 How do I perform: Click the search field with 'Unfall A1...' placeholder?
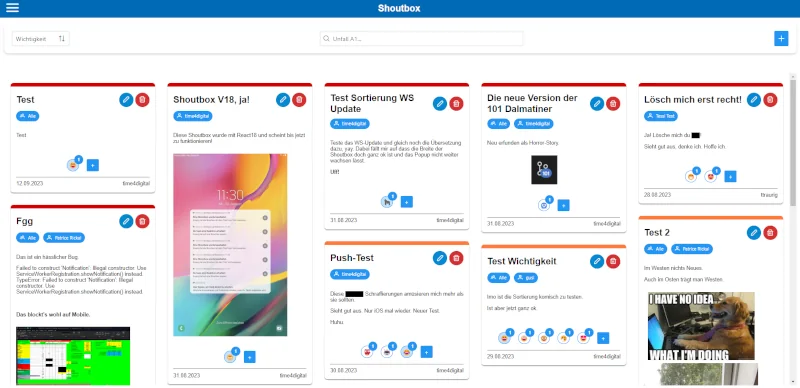(421, 39)
